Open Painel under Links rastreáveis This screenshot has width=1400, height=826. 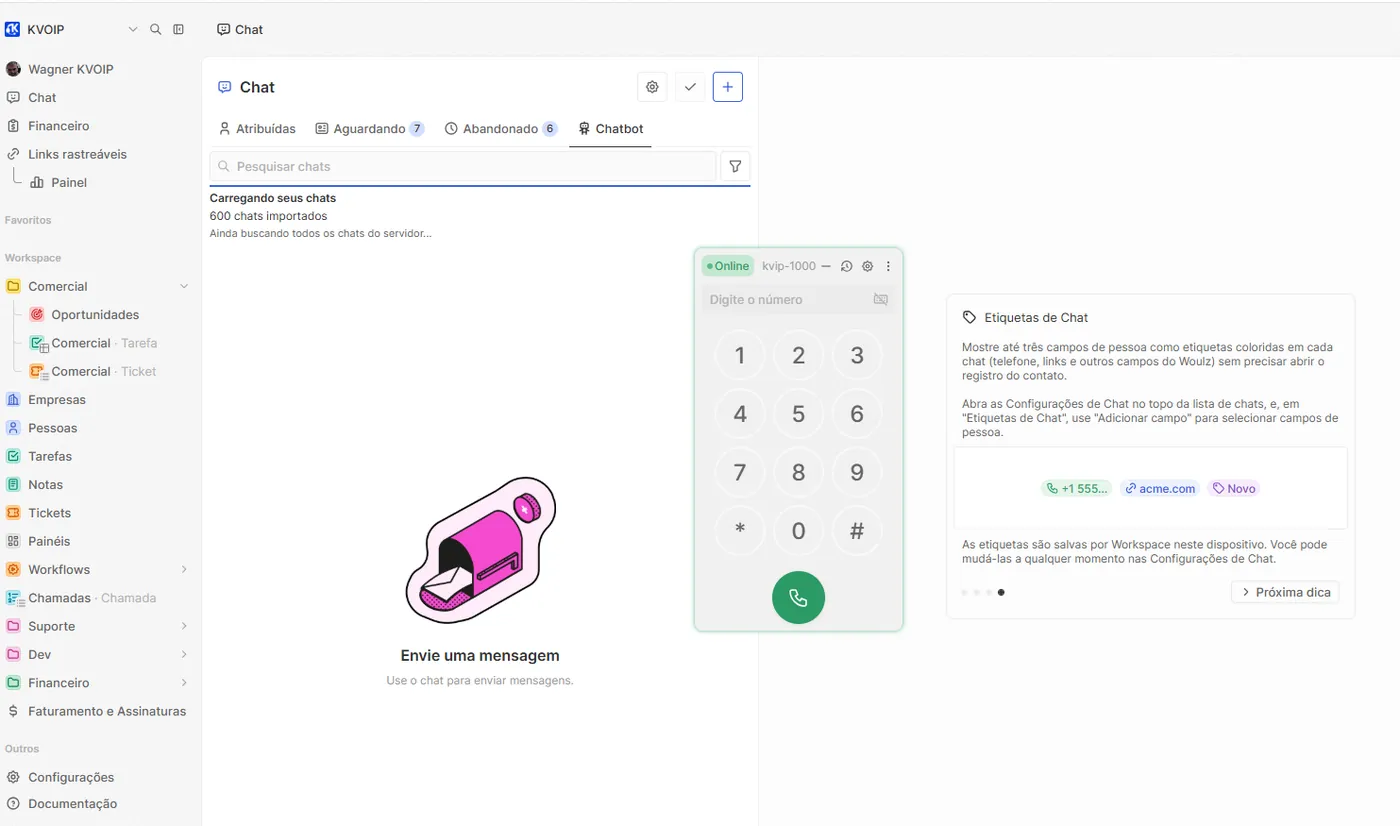69,182
